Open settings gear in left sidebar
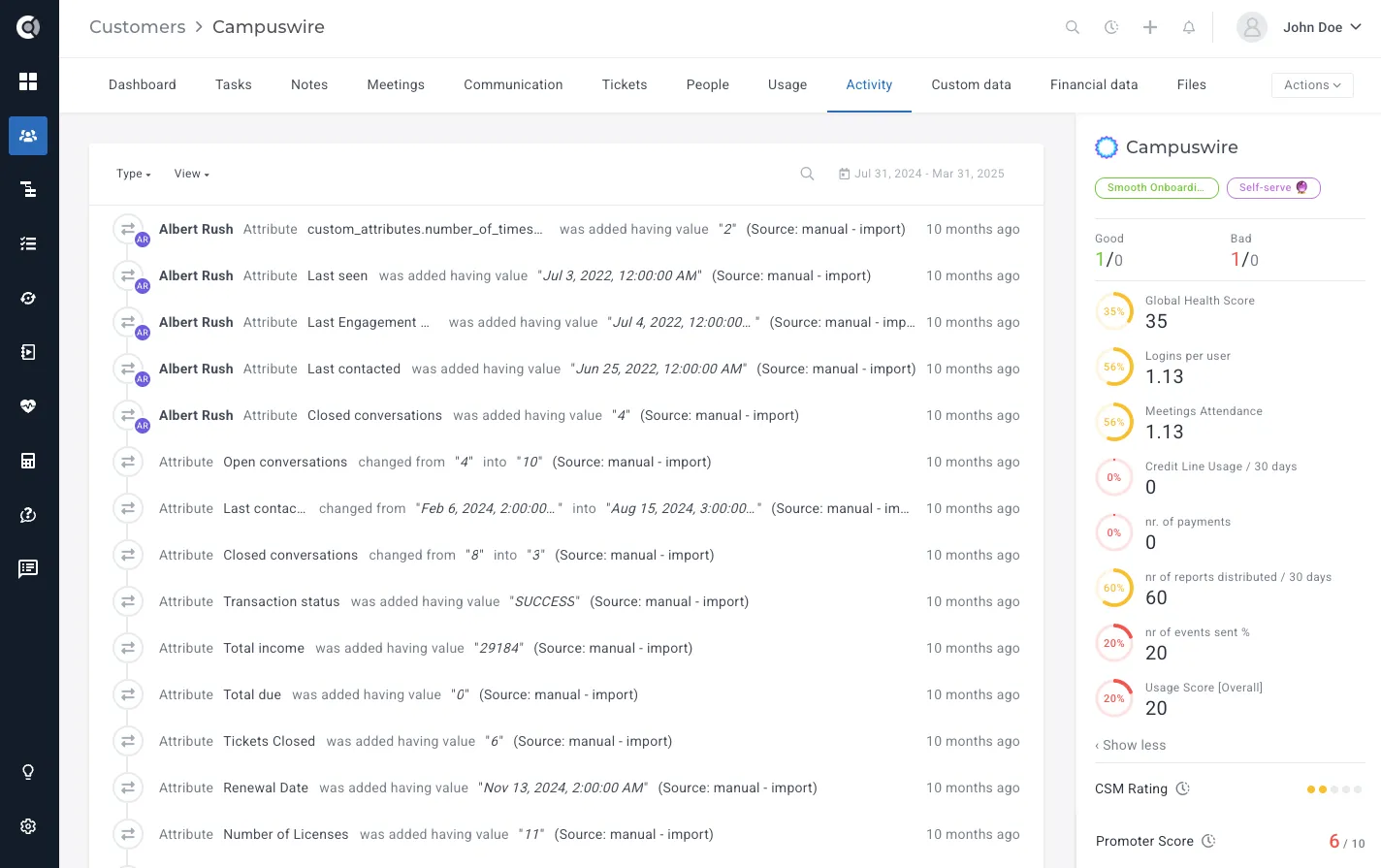The width and height of the screenshot is (1381, 868). [x=28, y=826]
